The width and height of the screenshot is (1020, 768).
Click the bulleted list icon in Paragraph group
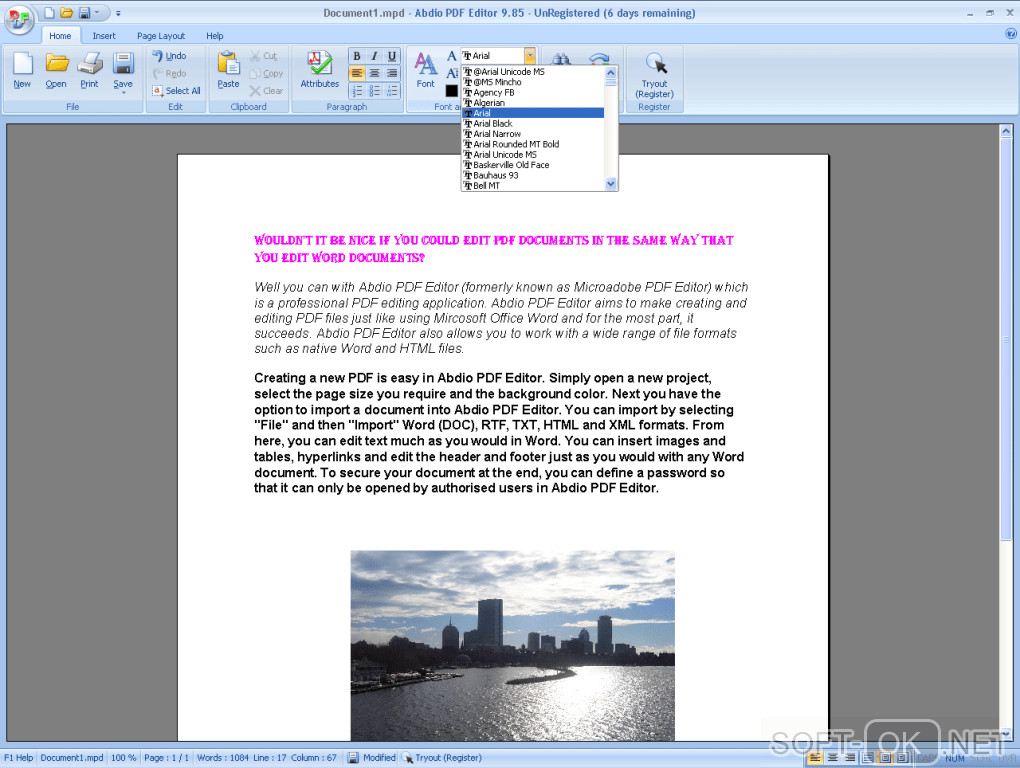pyautogui.click(x=374, y=91)
